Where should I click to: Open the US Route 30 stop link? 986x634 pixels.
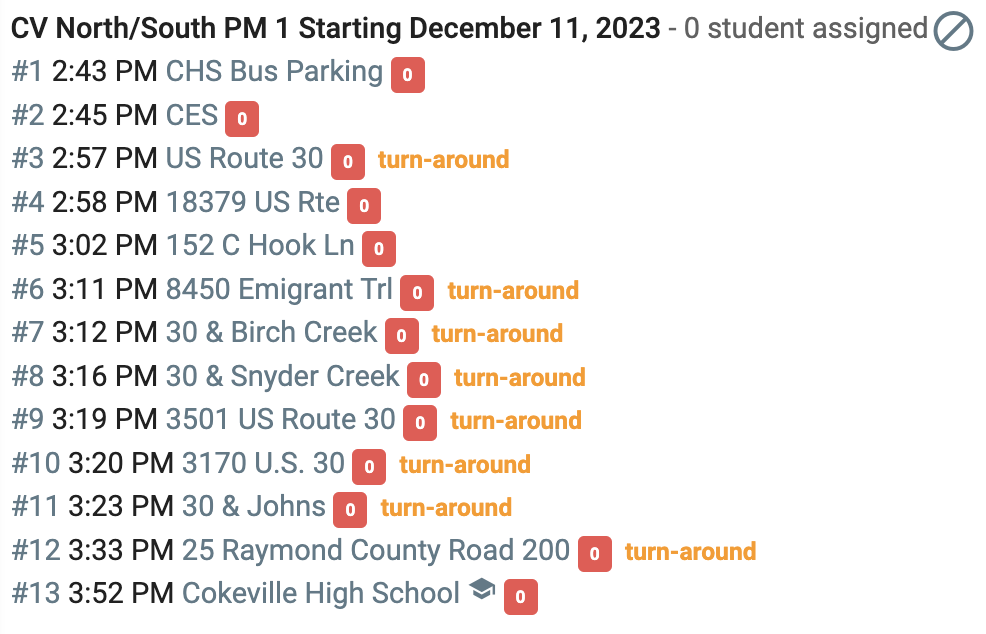coord(245,158)
